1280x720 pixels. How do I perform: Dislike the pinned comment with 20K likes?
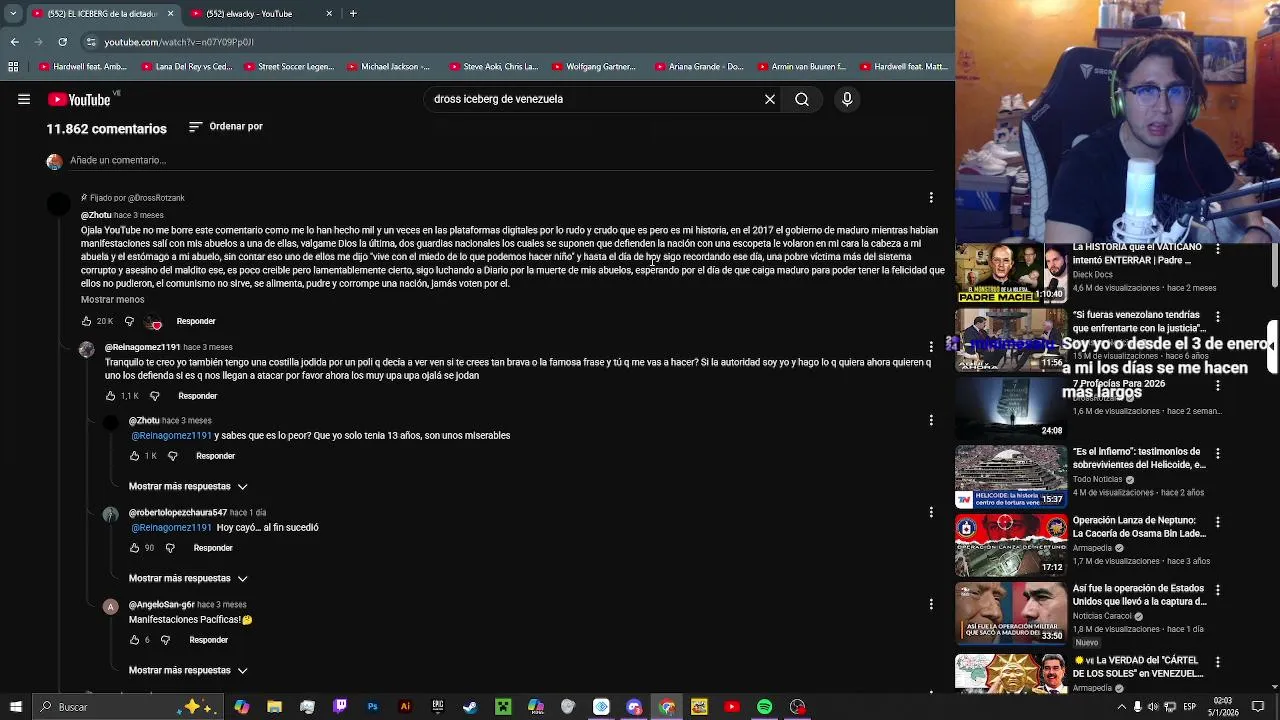tap(129, 321)
